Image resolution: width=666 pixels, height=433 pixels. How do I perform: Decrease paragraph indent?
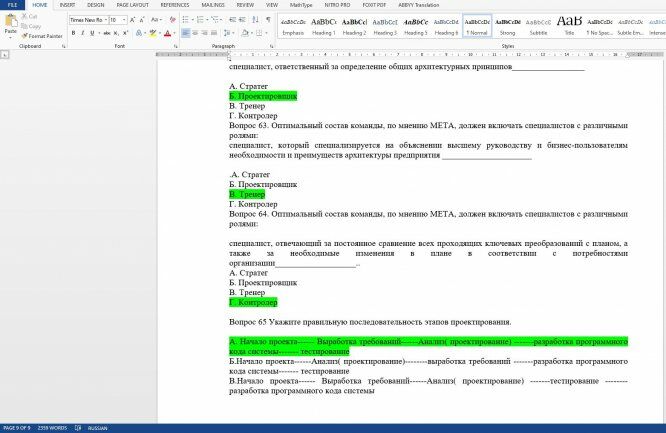click(232, 20)
